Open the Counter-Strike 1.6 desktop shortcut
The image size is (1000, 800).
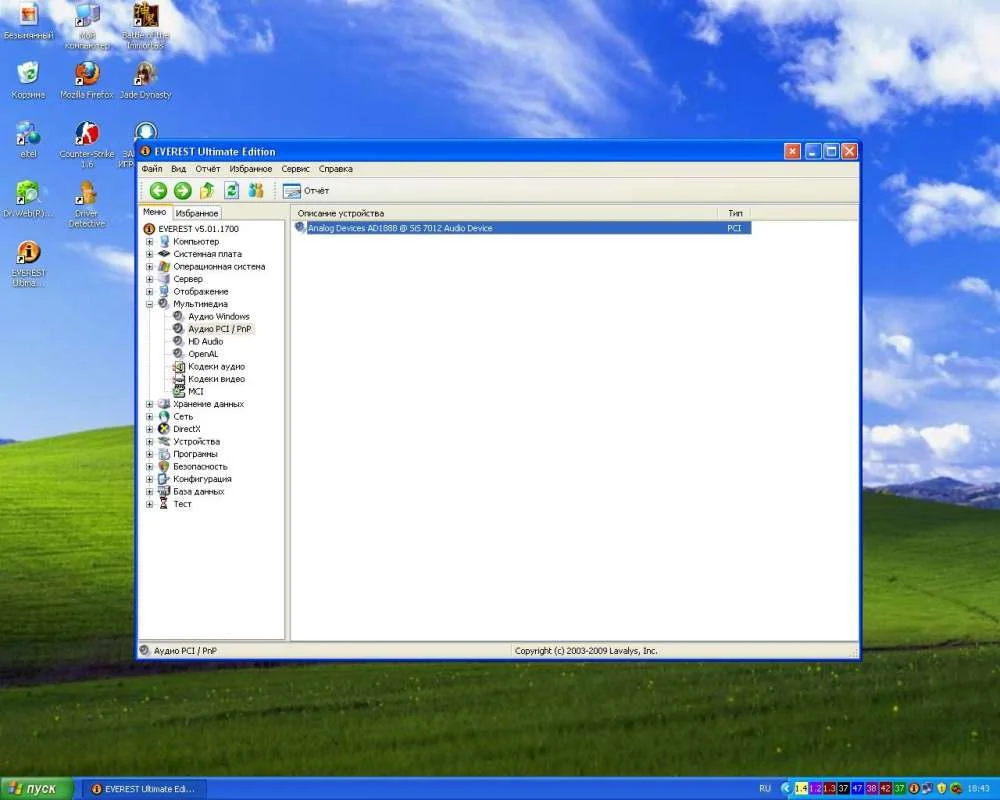click(x=87, y=144)
